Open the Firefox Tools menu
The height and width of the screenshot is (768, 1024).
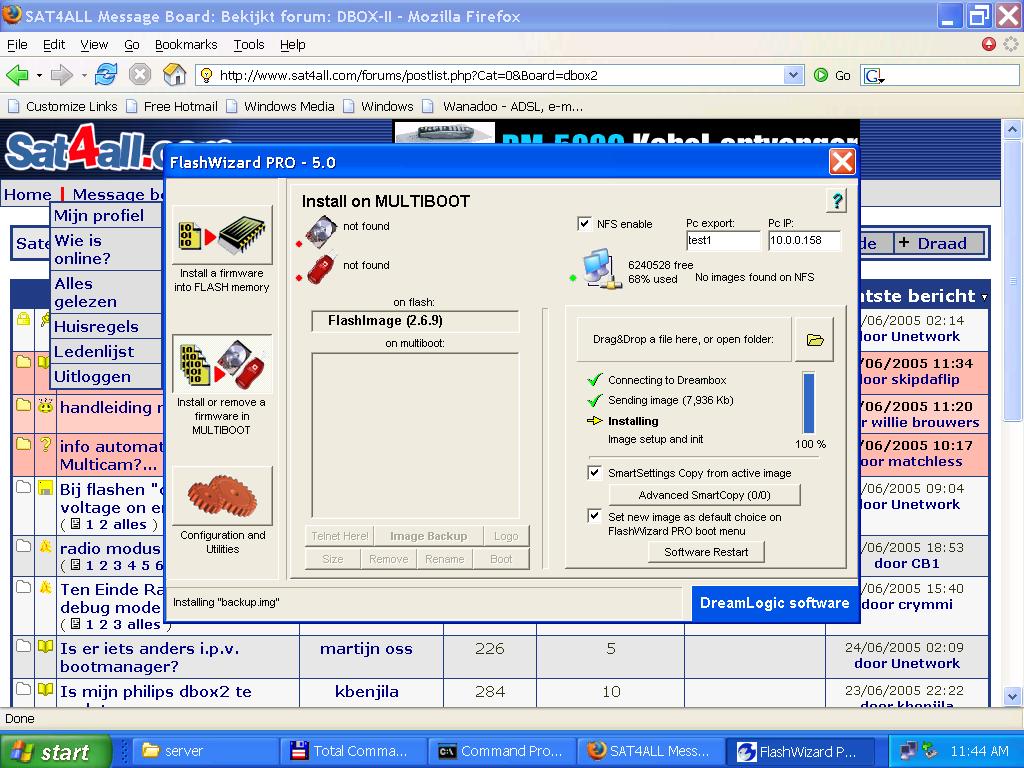[x=249, y=44]
